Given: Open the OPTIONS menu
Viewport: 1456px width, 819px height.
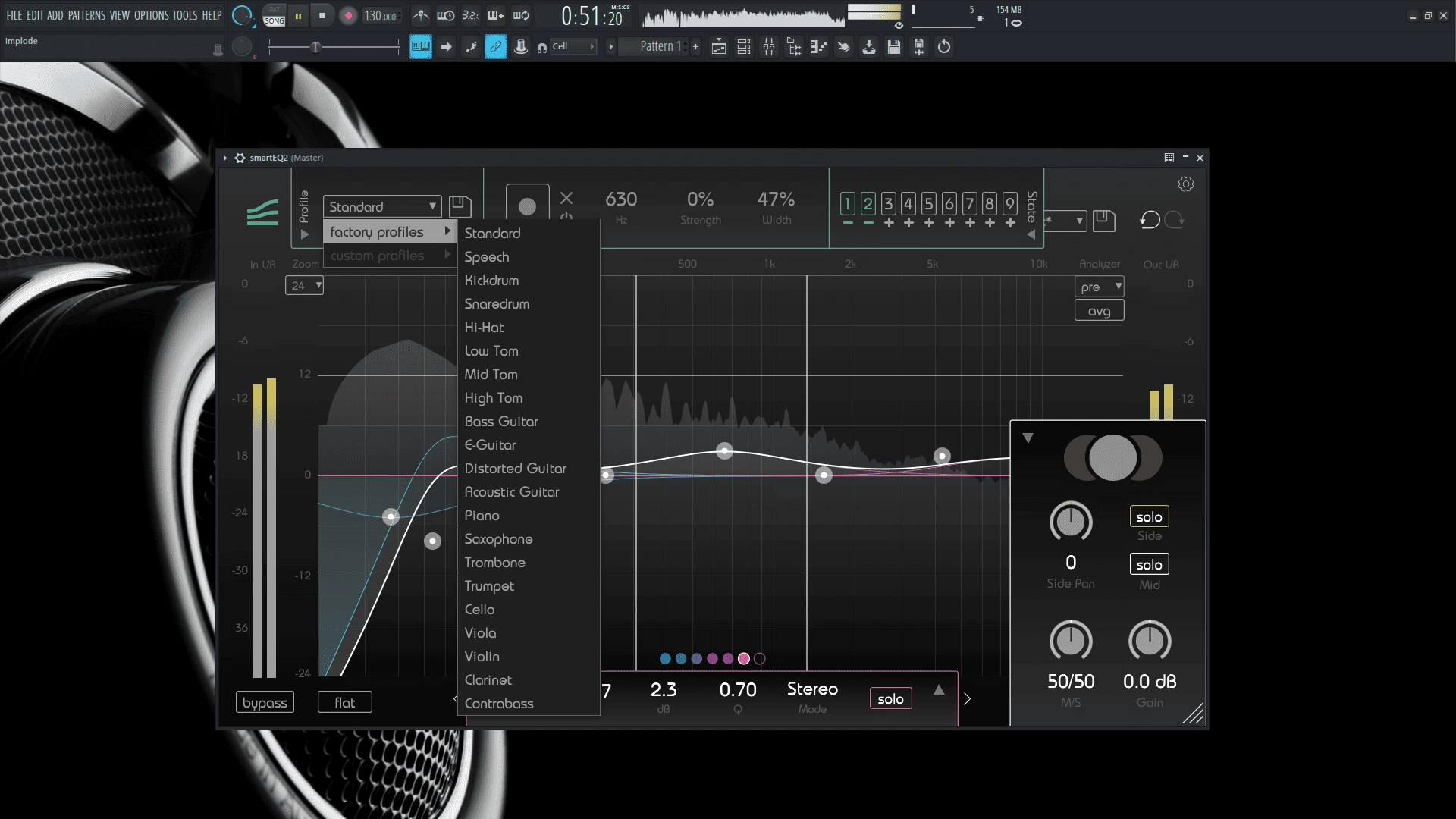Looking at the screenshot, I should (x=151, y=15).
